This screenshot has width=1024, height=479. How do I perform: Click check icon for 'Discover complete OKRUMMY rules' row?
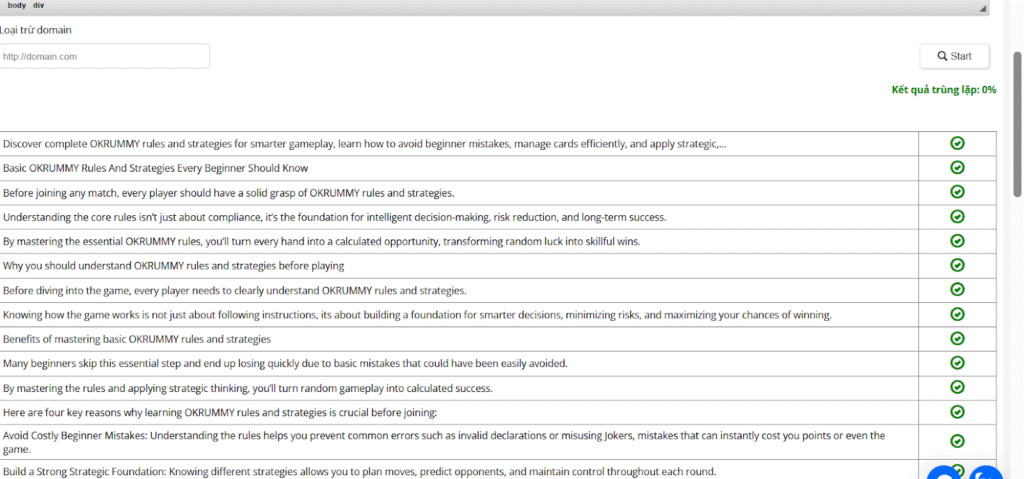point(957,143)
